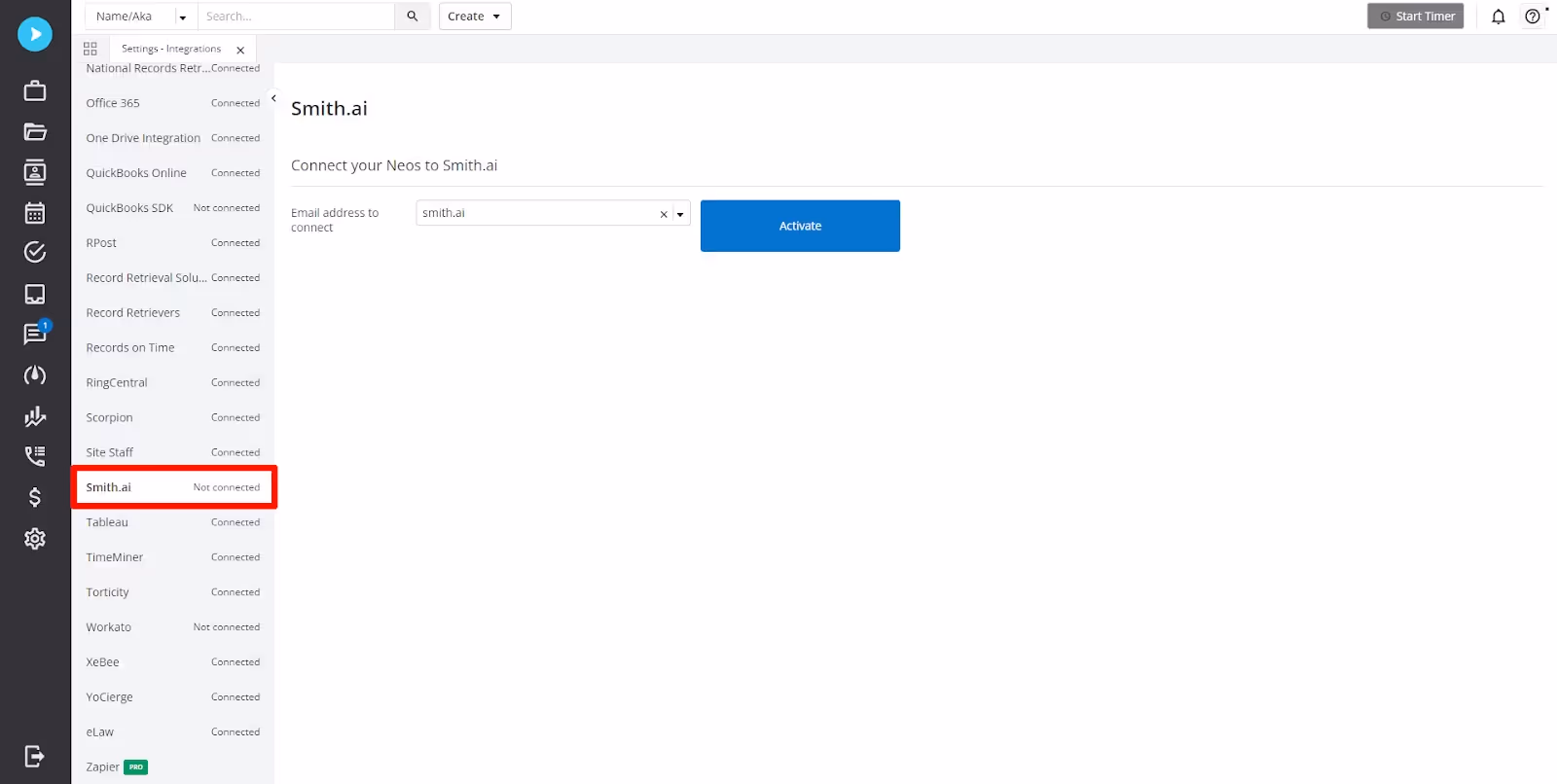The height and width of the screenshot is (784, 1557).
Task: Click the Neos play logo icon
Action: (x=35, y=34)
